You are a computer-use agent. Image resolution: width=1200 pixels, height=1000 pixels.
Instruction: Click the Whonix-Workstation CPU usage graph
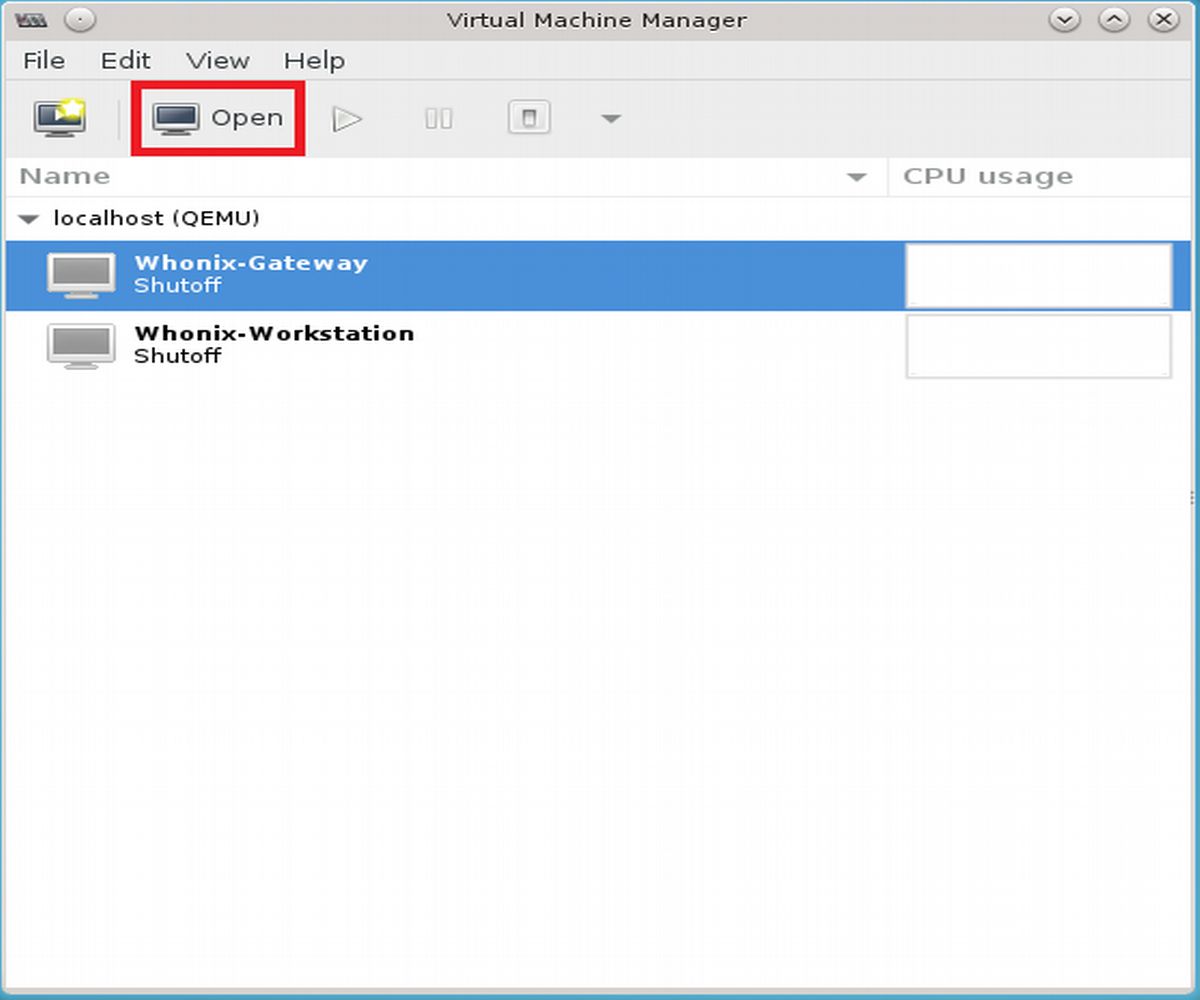tap(1038, 346)
